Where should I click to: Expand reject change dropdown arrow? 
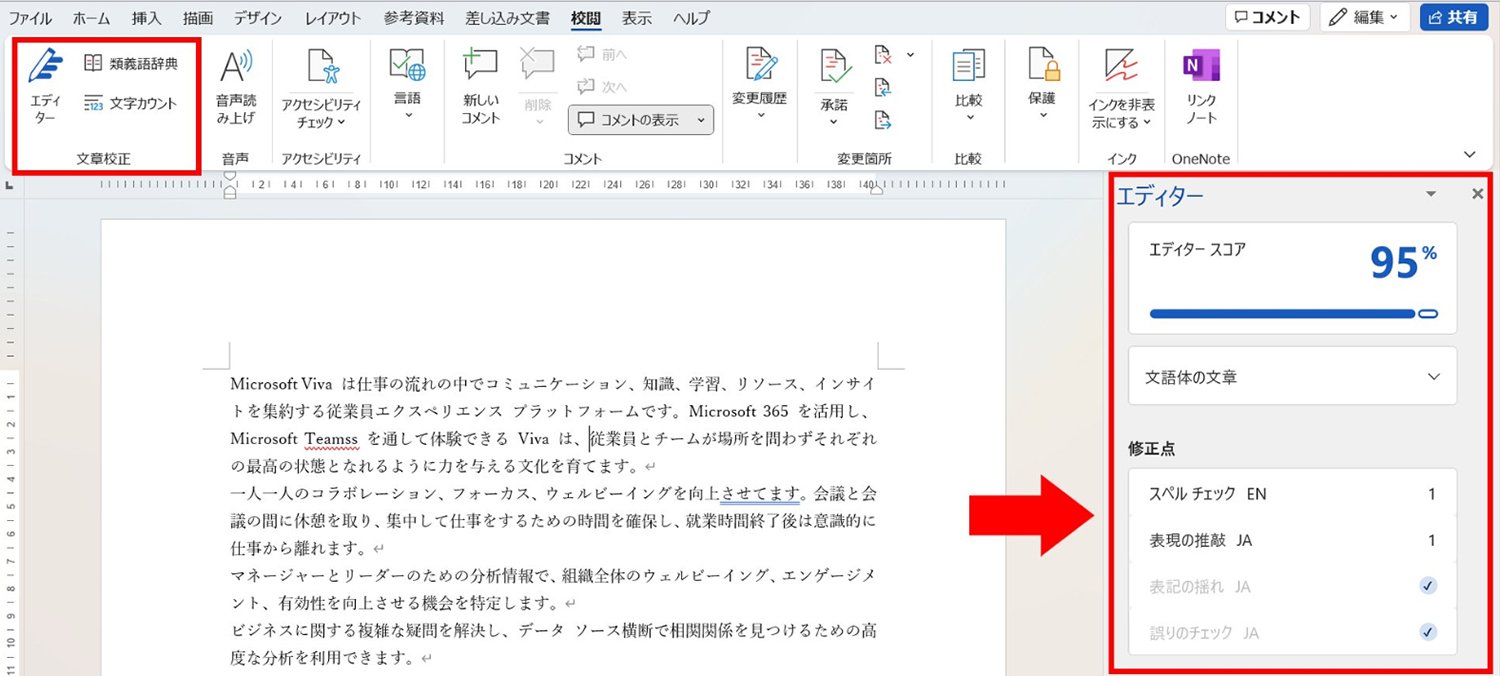(x=910, y=55)
